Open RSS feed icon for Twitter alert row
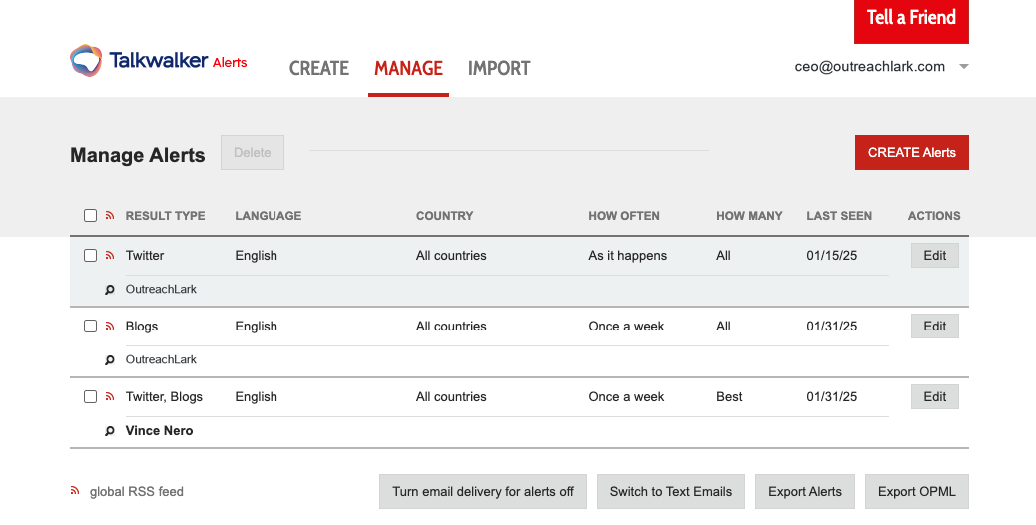Viewport: 1036px width, 525px height. [x=110, y=256]
